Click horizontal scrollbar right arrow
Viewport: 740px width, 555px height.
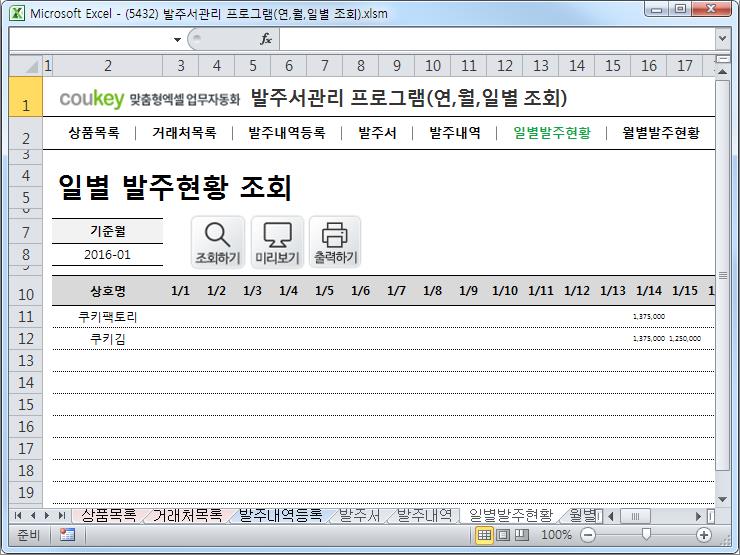pyautogui.click(x=699, y=516)
